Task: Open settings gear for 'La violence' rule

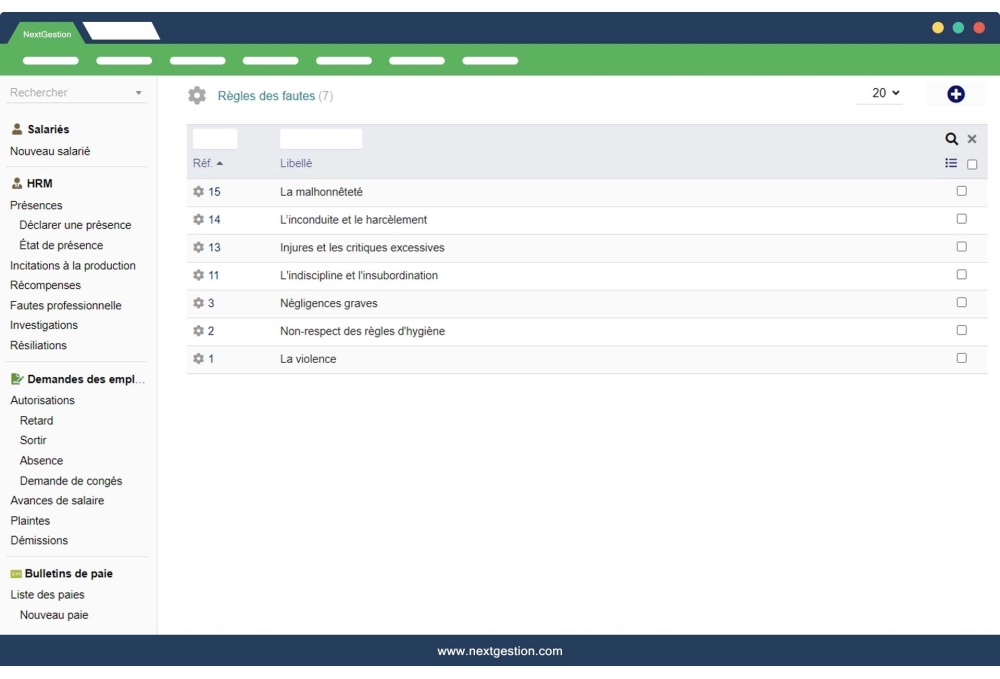Action: click(198, 359)
